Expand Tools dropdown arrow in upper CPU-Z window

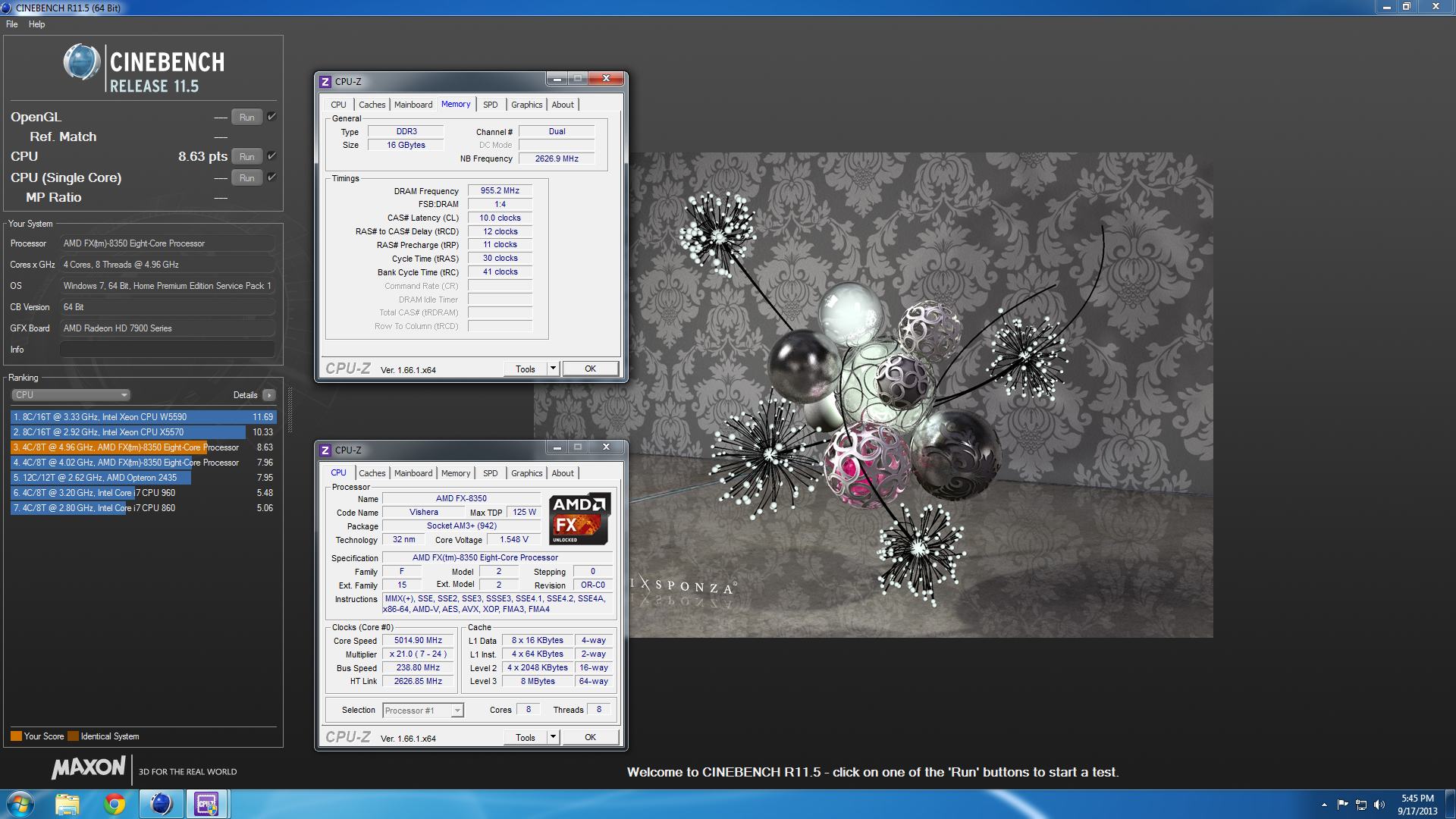pos(553,369)
